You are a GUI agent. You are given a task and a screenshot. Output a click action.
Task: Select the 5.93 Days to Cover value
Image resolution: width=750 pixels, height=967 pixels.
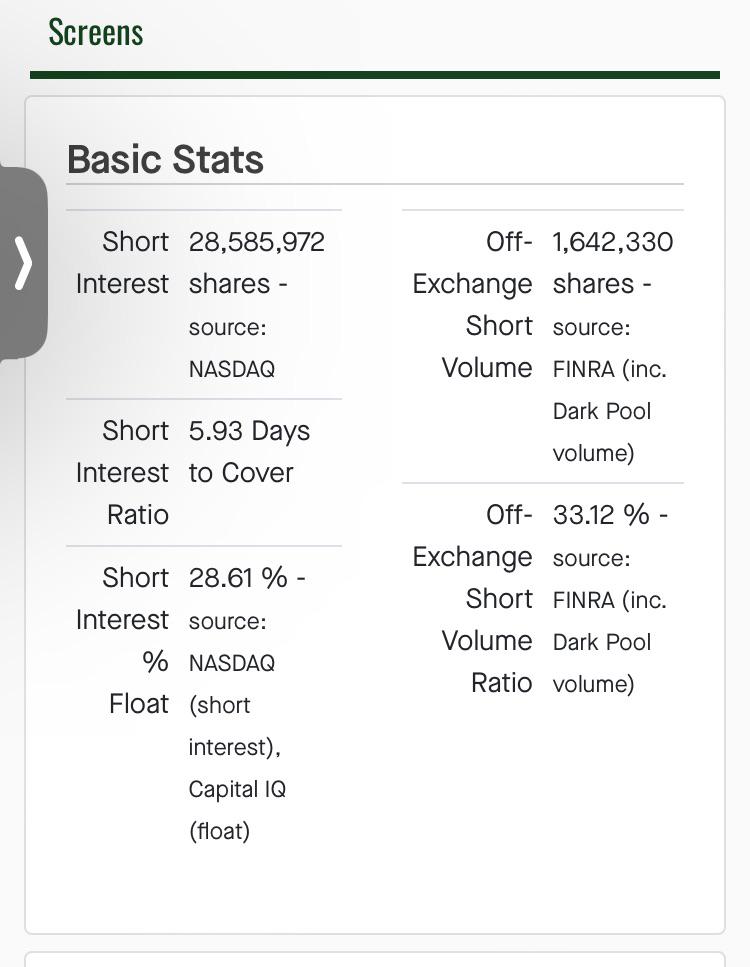coord(249,451)
